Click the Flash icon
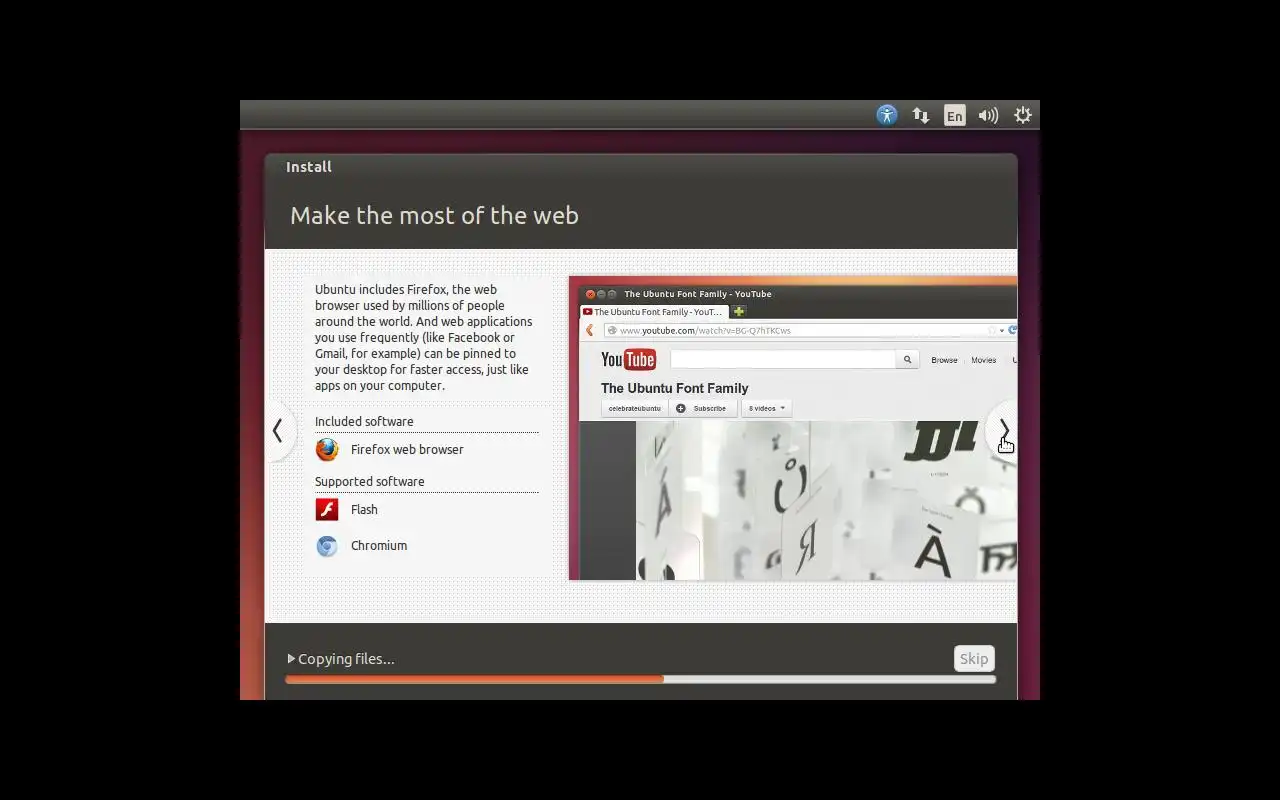1280x800 pixels. (327, 510)
